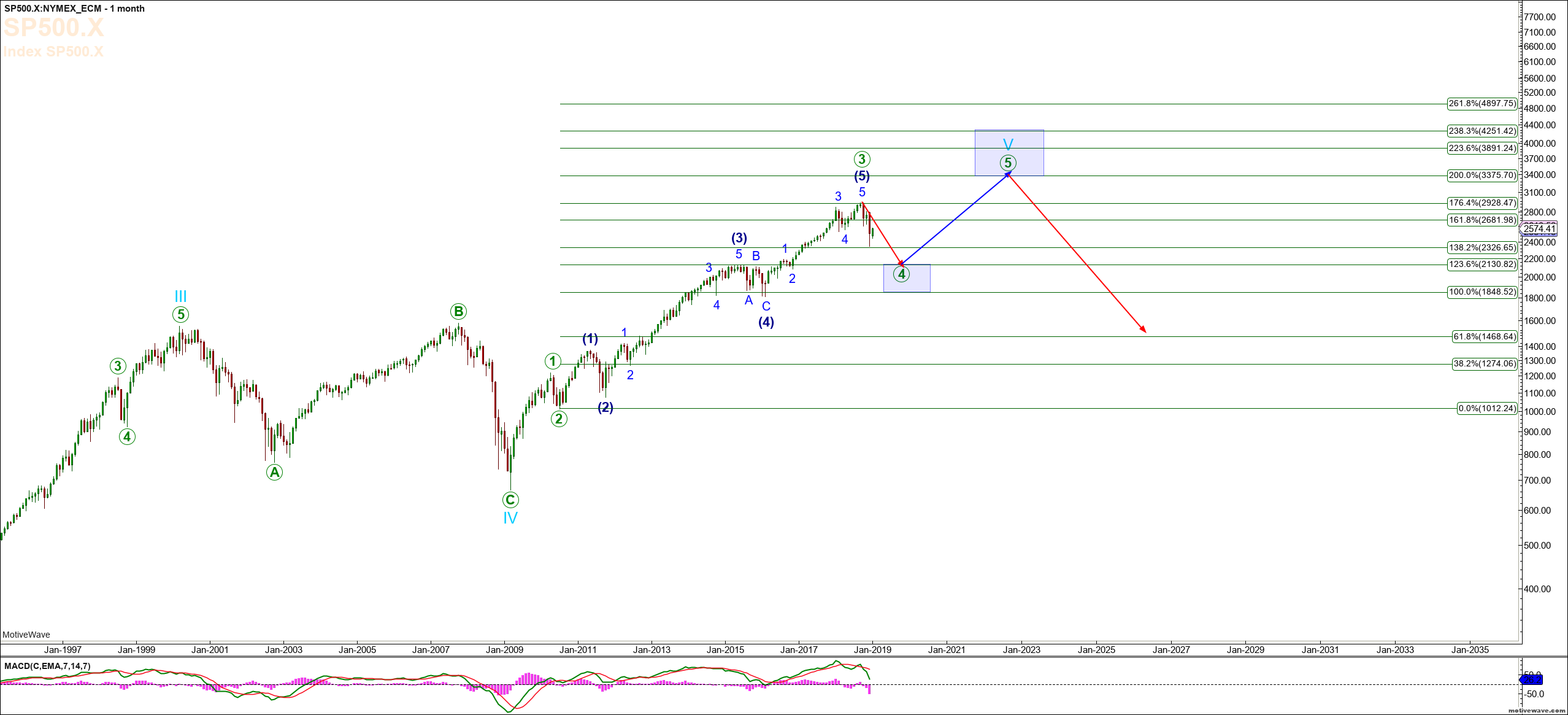Pick the 161.8%(2681.98) Fibonacci label
The height and width of the screenshot is (715, 1568).
pos(1482,220)
